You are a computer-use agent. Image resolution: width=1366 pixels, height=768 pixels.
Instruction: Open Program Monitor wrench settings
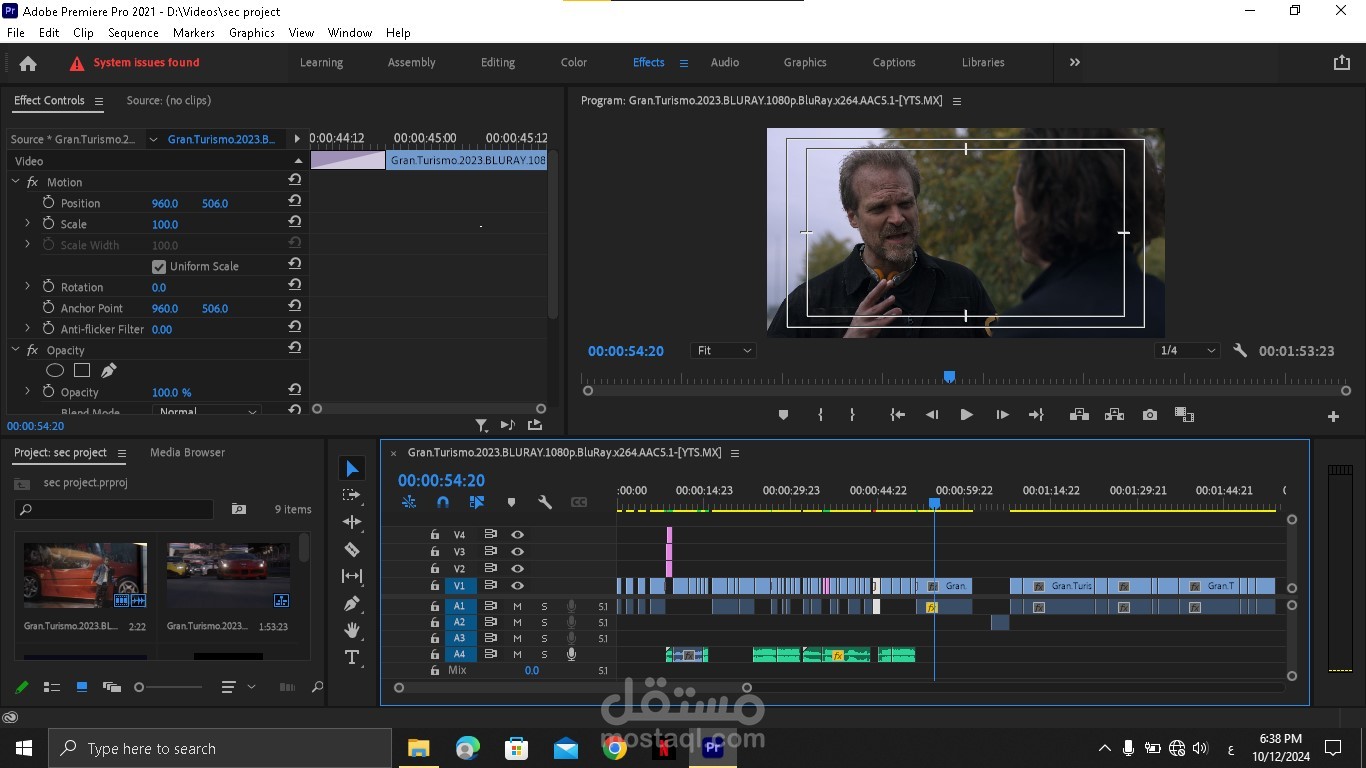point(1240,351)
